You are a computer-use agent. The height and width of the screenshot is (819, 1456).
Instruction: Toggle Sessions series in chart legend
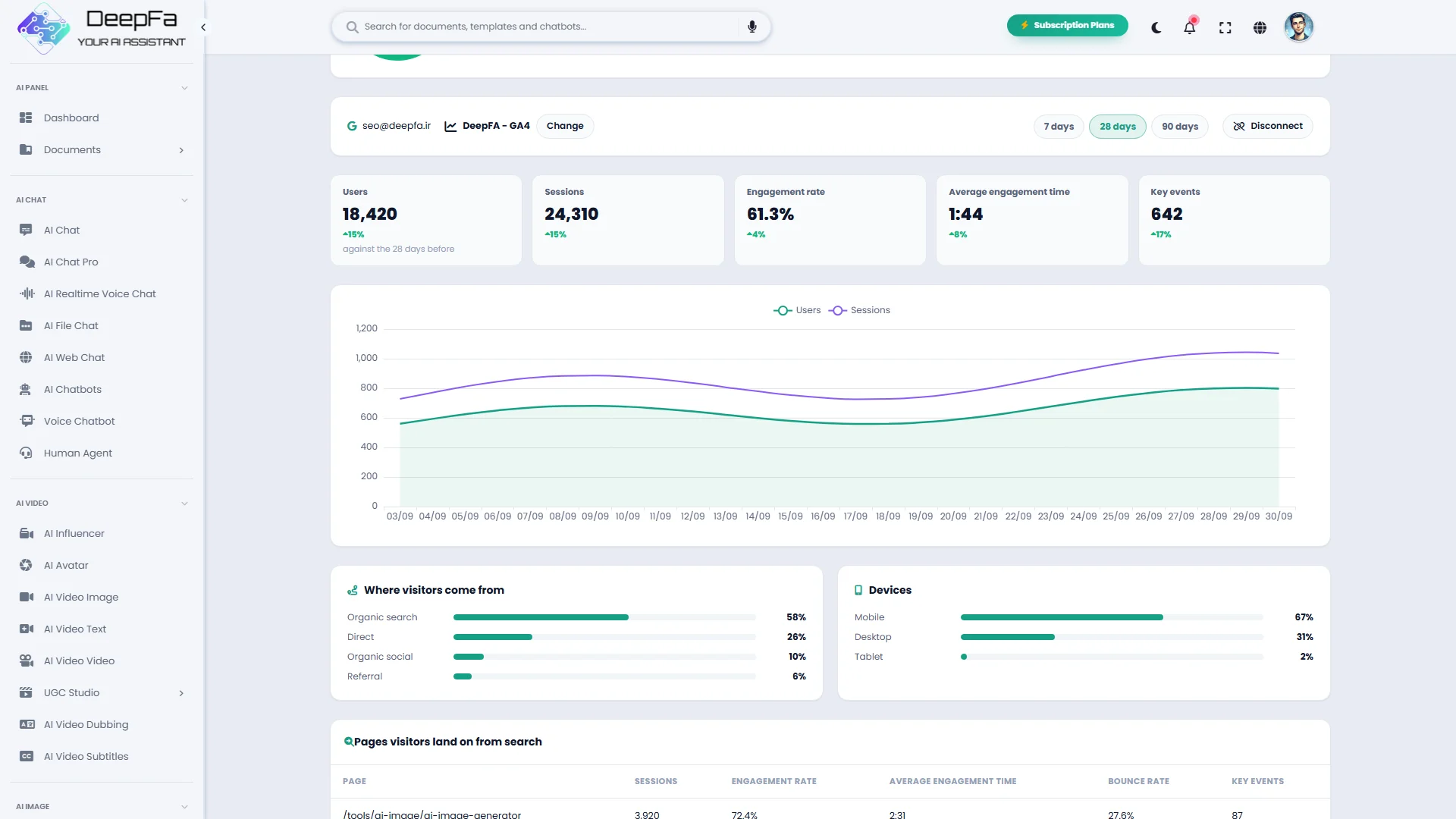pos(859,310)
